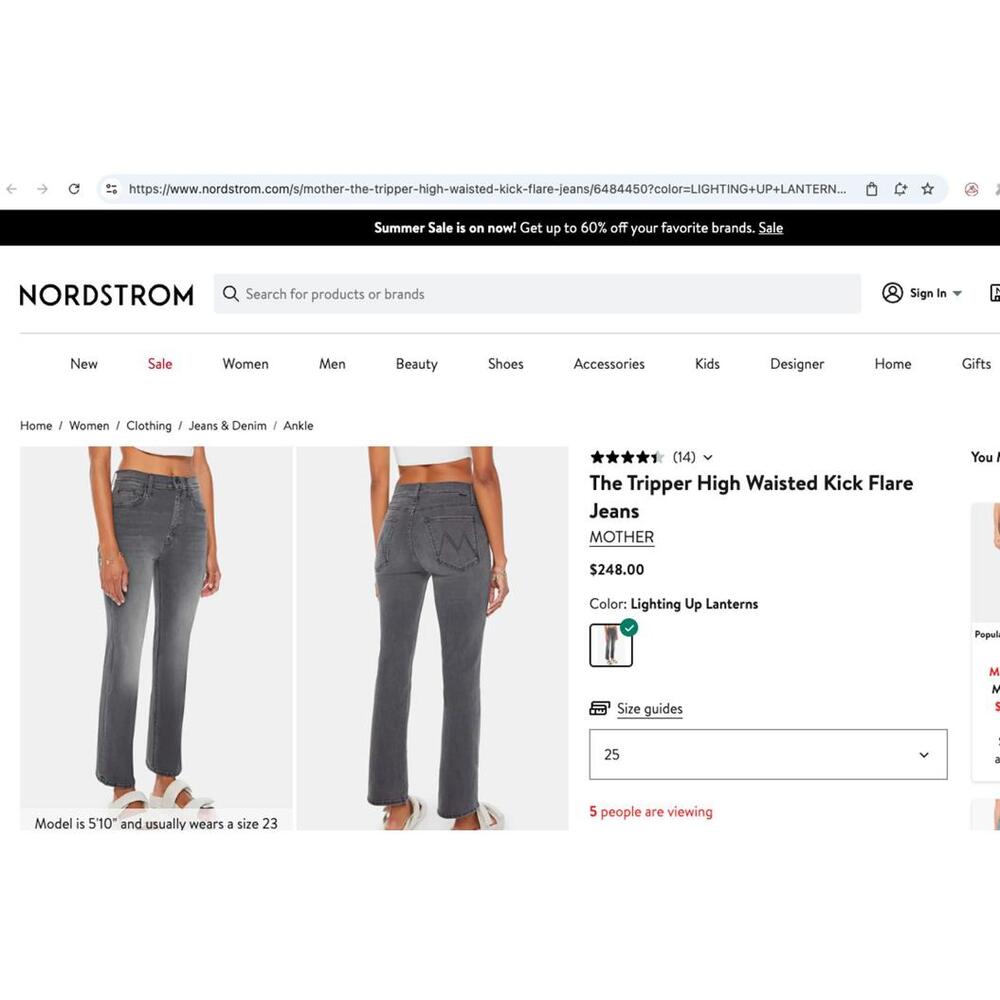Open the Size guides ruler icon
Screen dimensions: 1000x1000
pos(599,708)
